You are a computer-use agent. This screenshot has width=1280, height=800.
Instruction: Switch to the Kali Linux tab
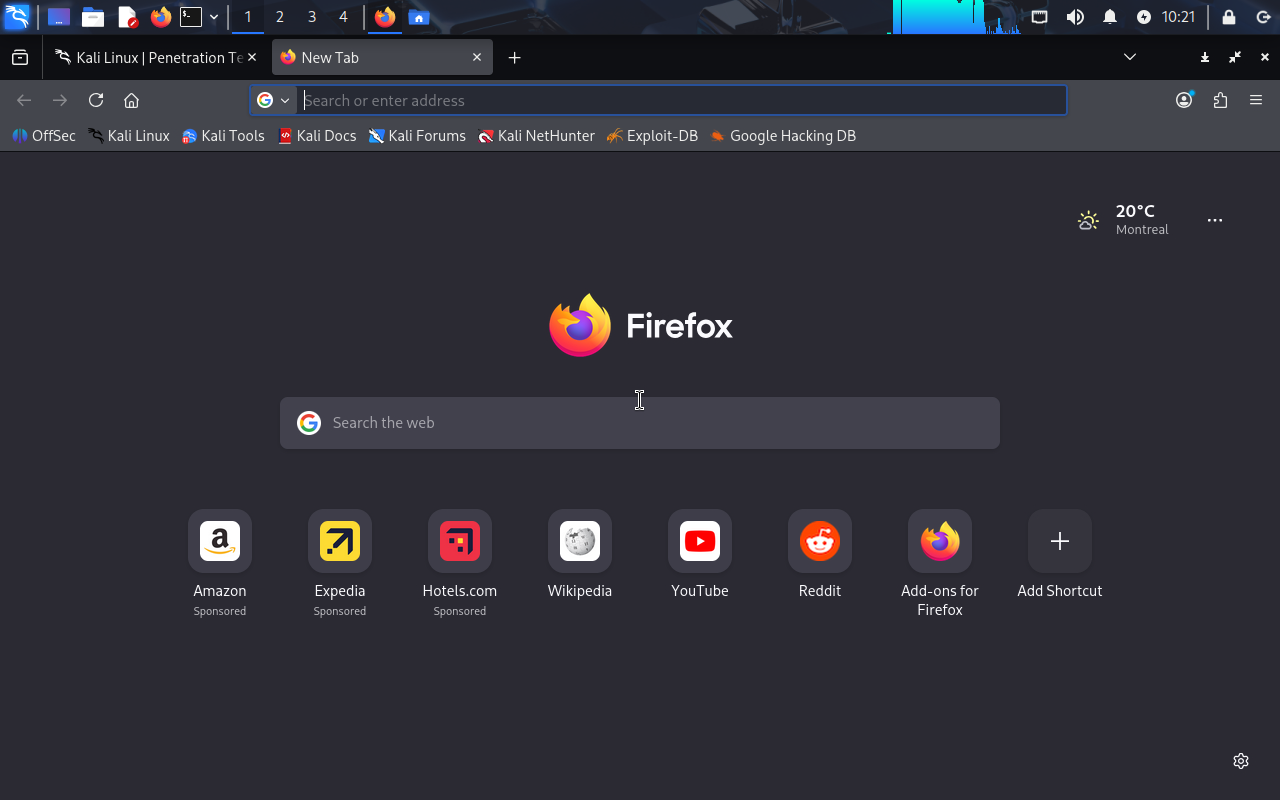[156, 57]
